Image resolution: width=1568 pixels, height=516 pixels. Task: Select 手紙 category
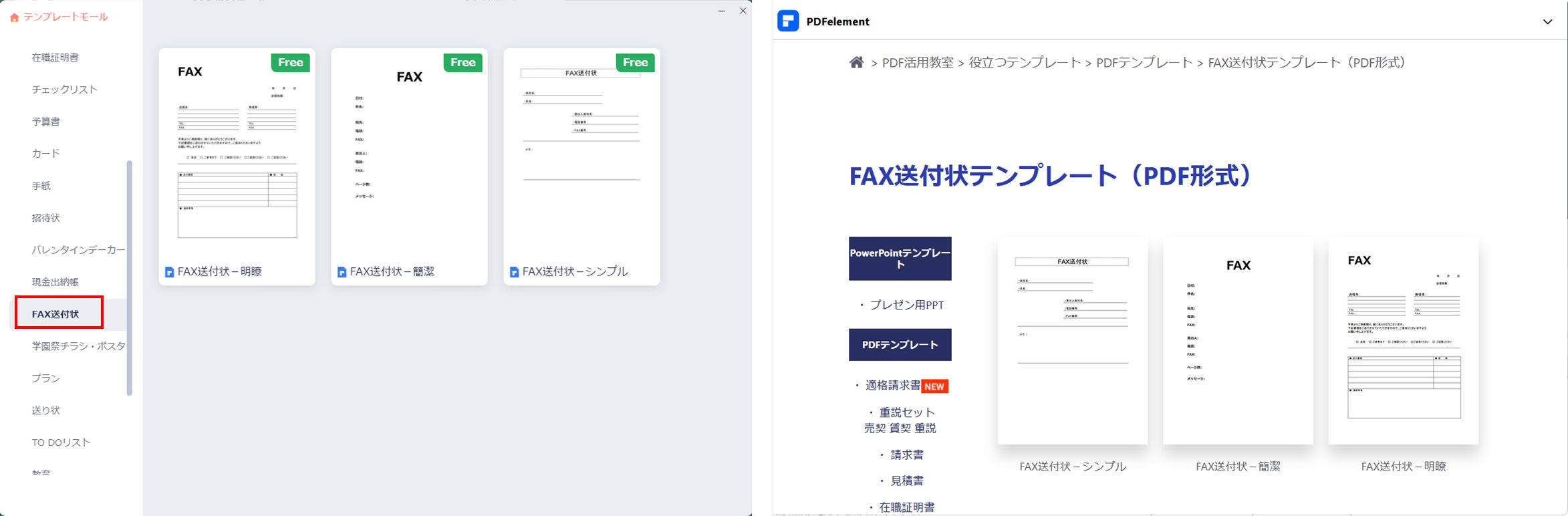point(41,186)
